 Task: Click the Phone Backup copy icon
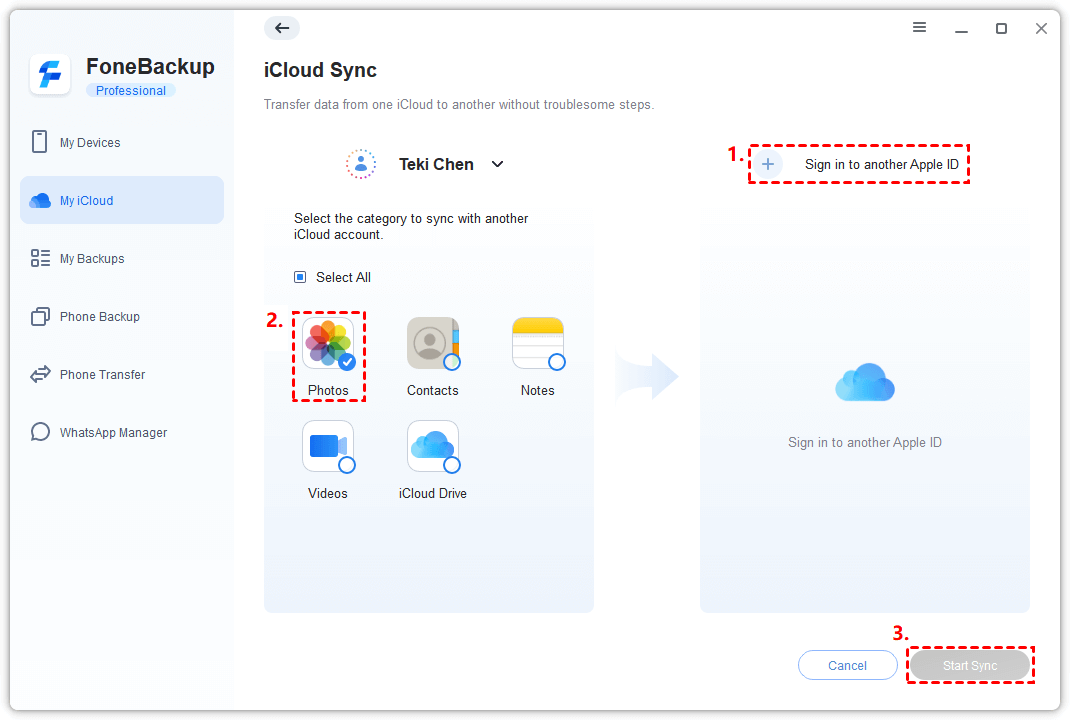click(x=40, y=316)
